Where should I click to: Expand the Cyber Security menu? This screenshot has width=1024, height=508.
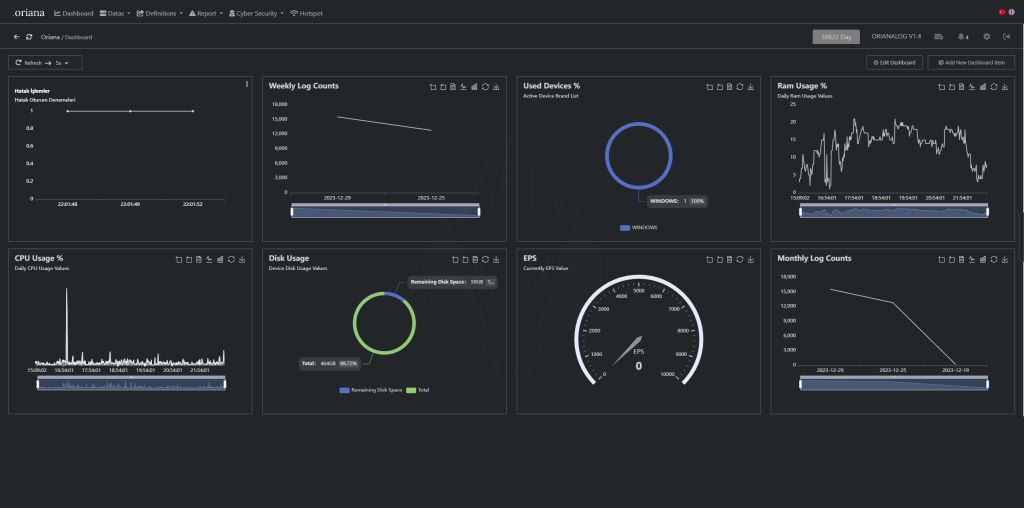click(255, 13)
